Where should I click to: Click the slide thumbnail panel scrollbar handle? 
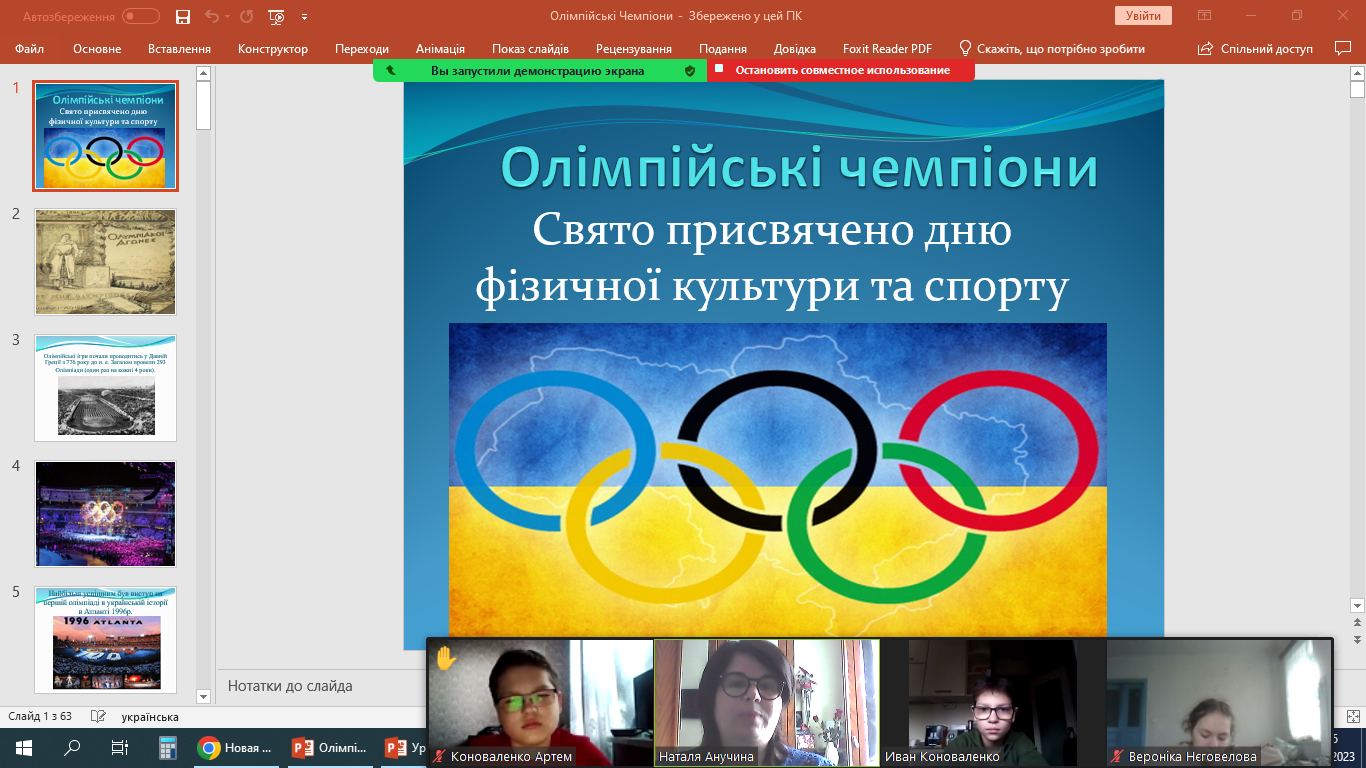204,105
